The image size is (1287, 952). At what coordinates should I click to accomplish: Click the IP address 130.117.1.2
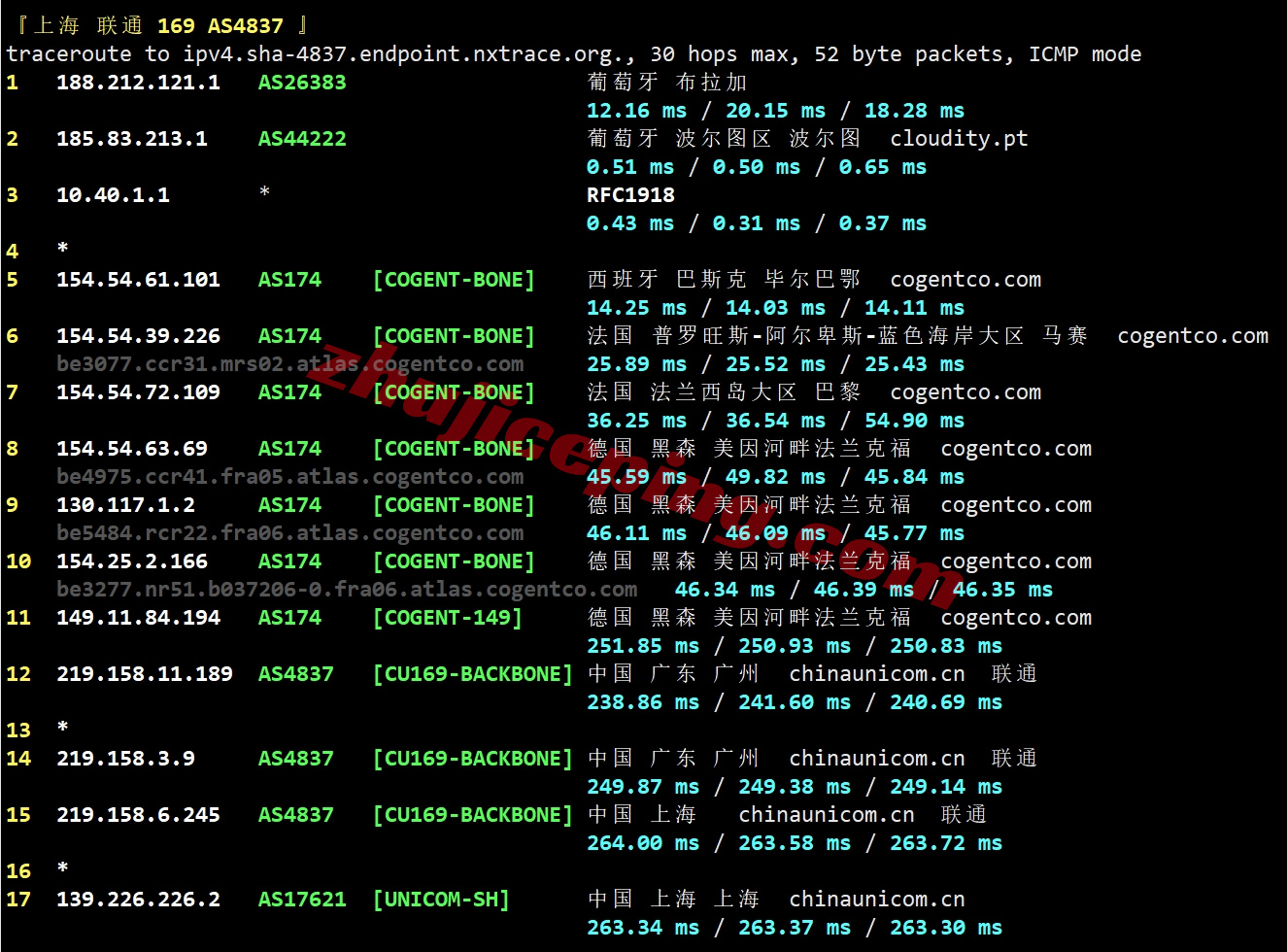[125, 505]
